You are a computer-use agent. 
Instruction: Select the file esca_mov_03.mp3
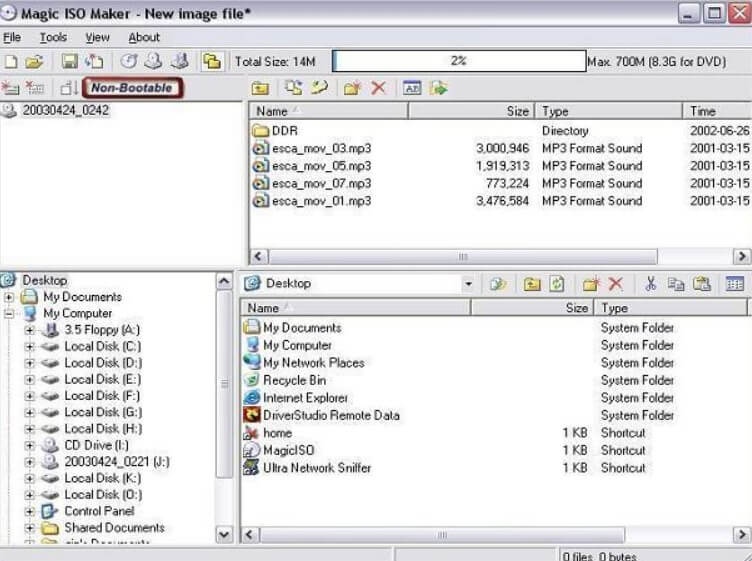point(321,148)
